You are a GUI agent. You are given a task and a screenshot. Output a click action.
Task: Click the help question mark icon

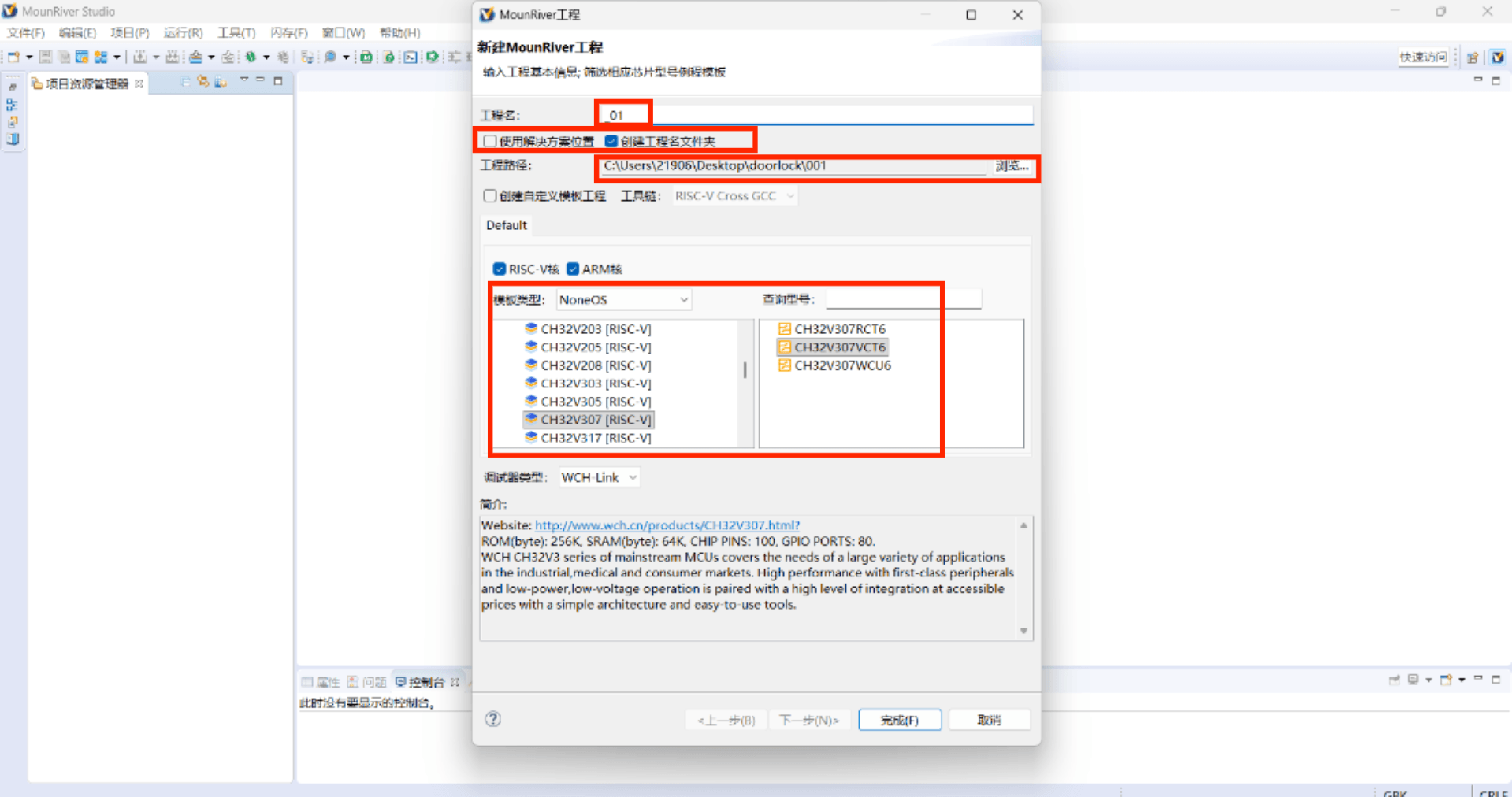tap(493, 719)
